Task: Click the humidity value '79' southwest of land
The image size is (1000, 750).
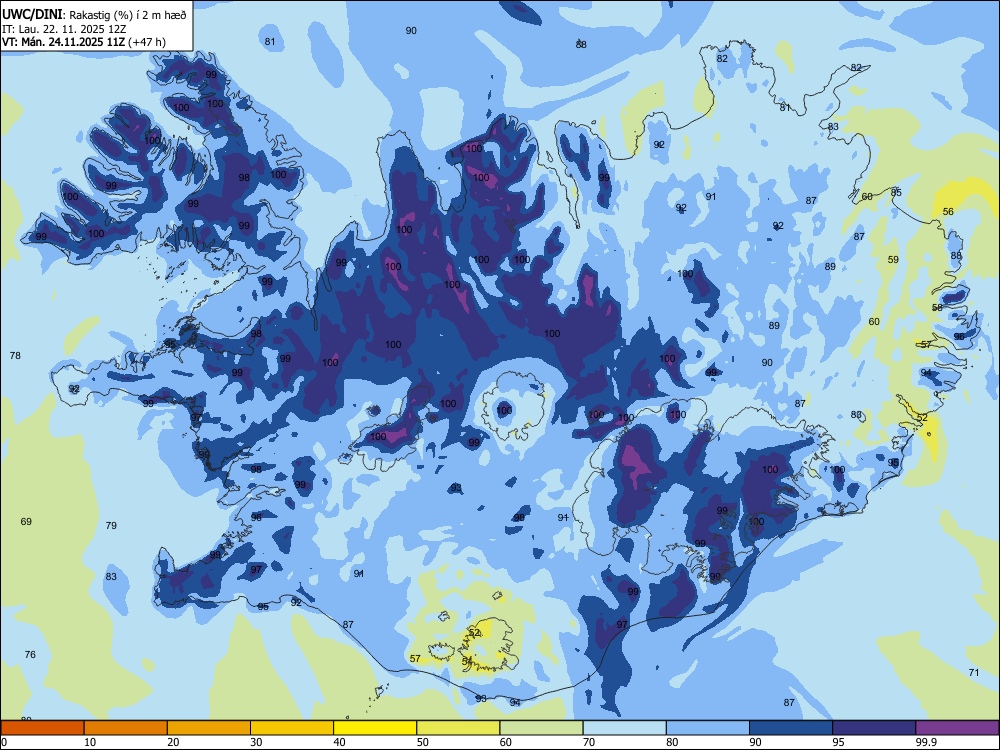Action: coord(111,526)
